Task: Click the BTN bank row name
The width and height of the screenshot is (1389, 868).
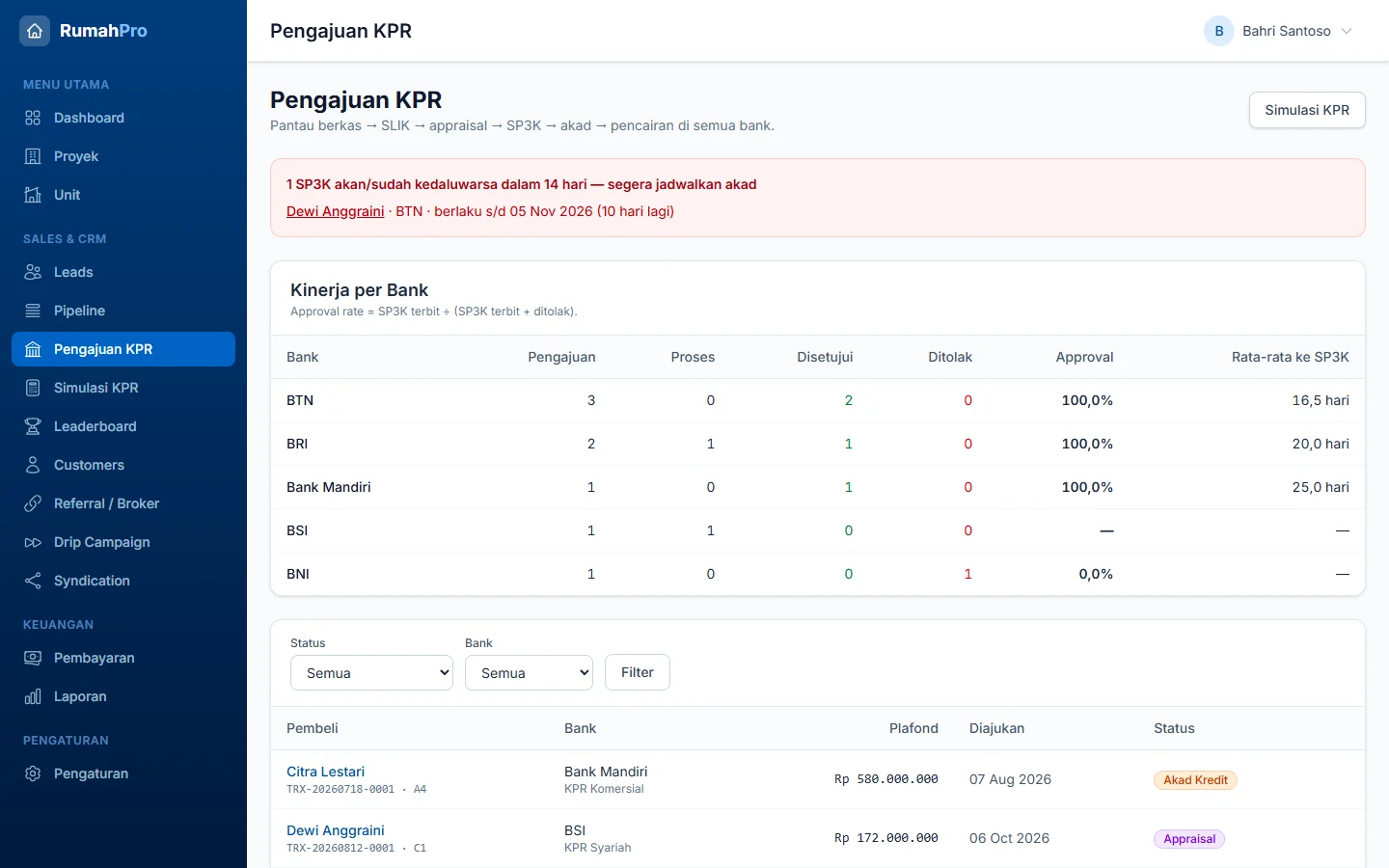Action: coord(300,400)
